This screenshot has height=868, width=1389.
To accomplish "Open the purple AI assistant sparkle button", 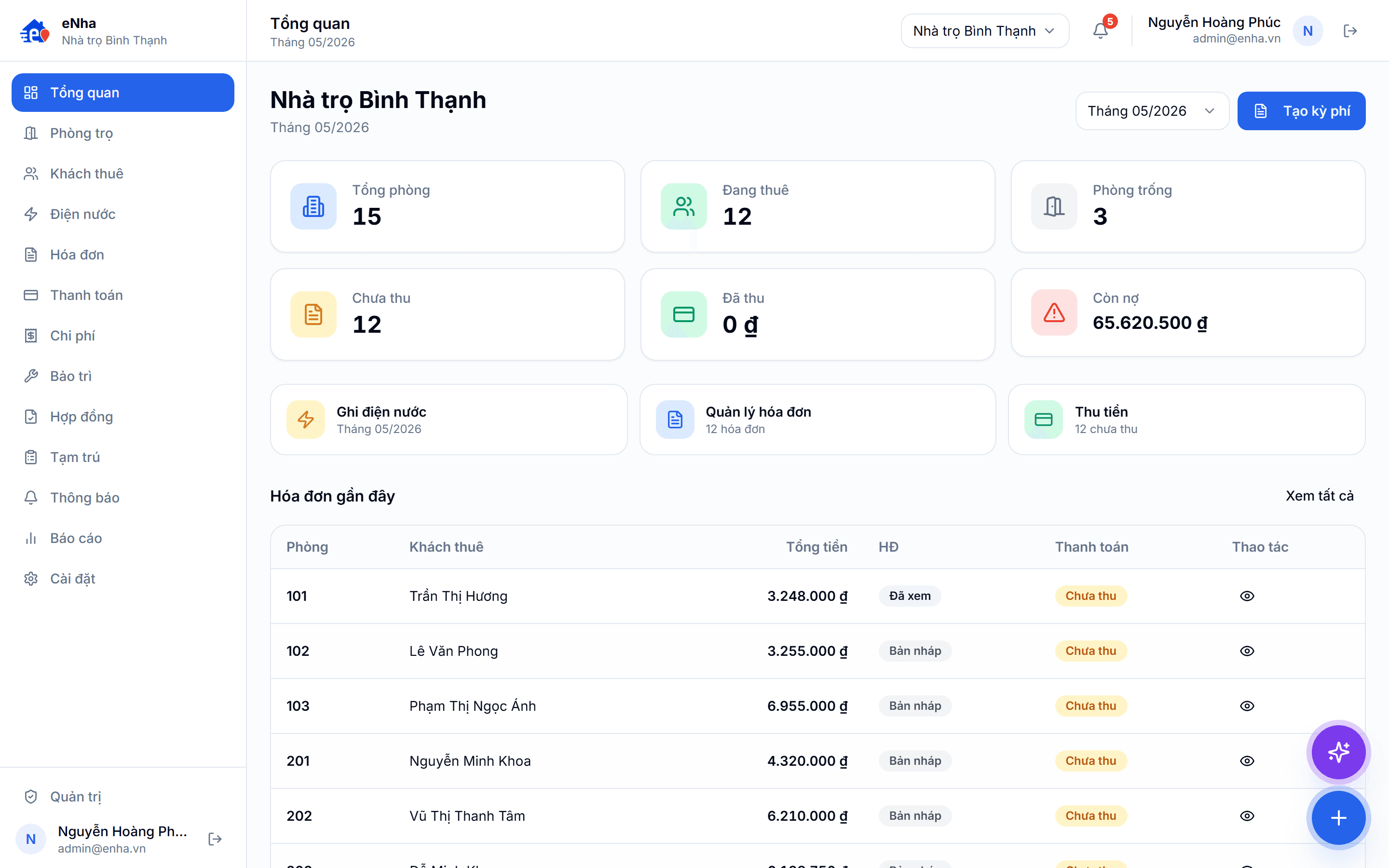I will coord(1338,751).
